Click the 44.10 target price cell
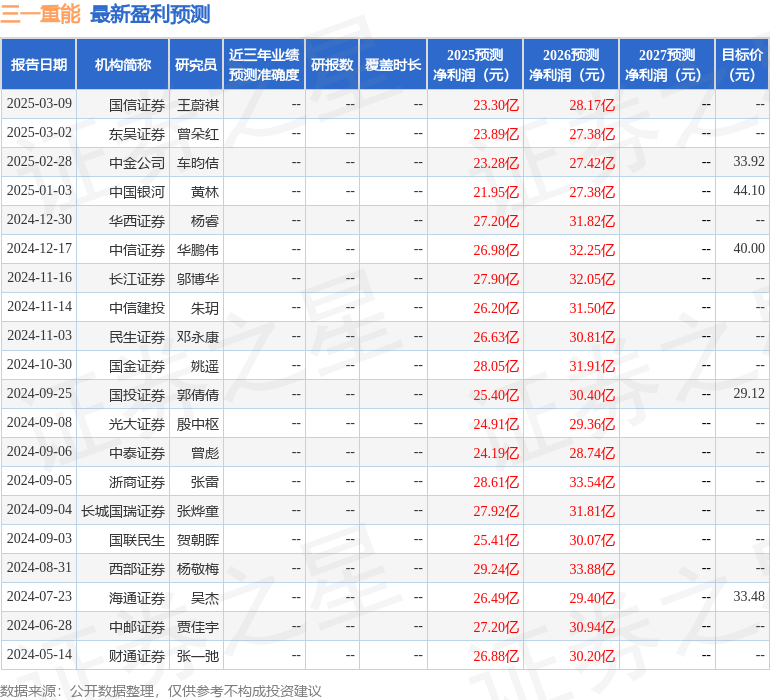770x700 pixels. tap(748, 191)
